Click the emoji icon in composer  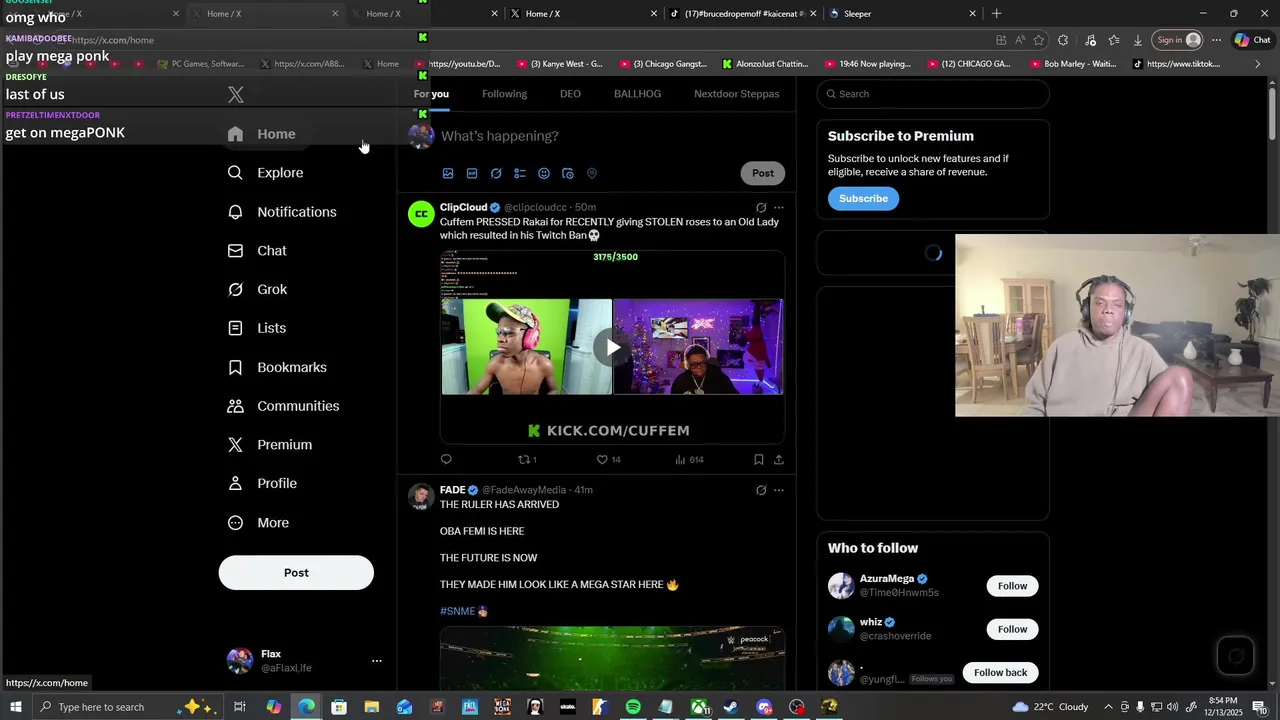pos(544,173)
